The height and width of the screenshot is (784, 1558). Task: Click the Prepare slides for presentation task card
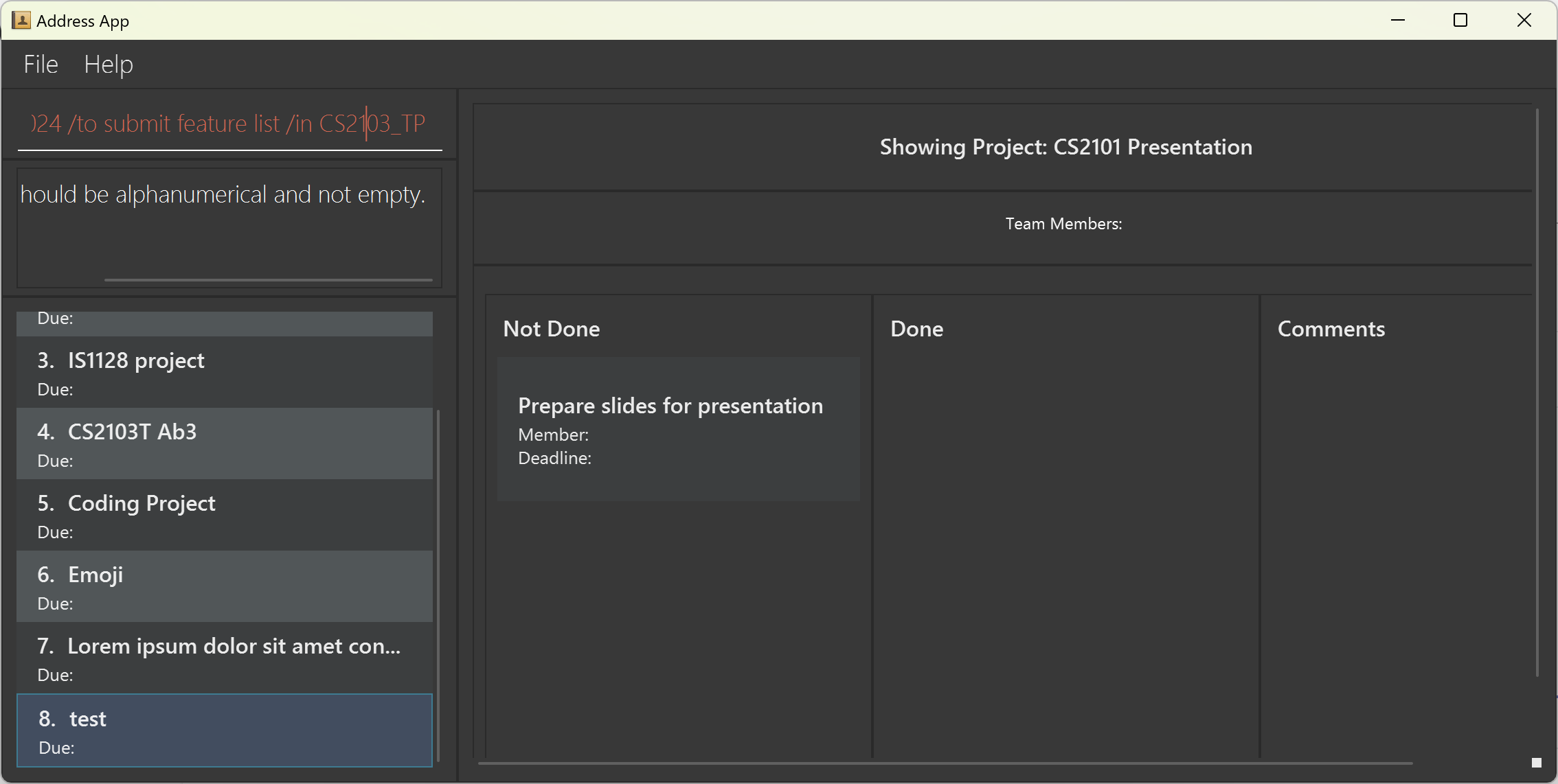click(x=678, y=429)
